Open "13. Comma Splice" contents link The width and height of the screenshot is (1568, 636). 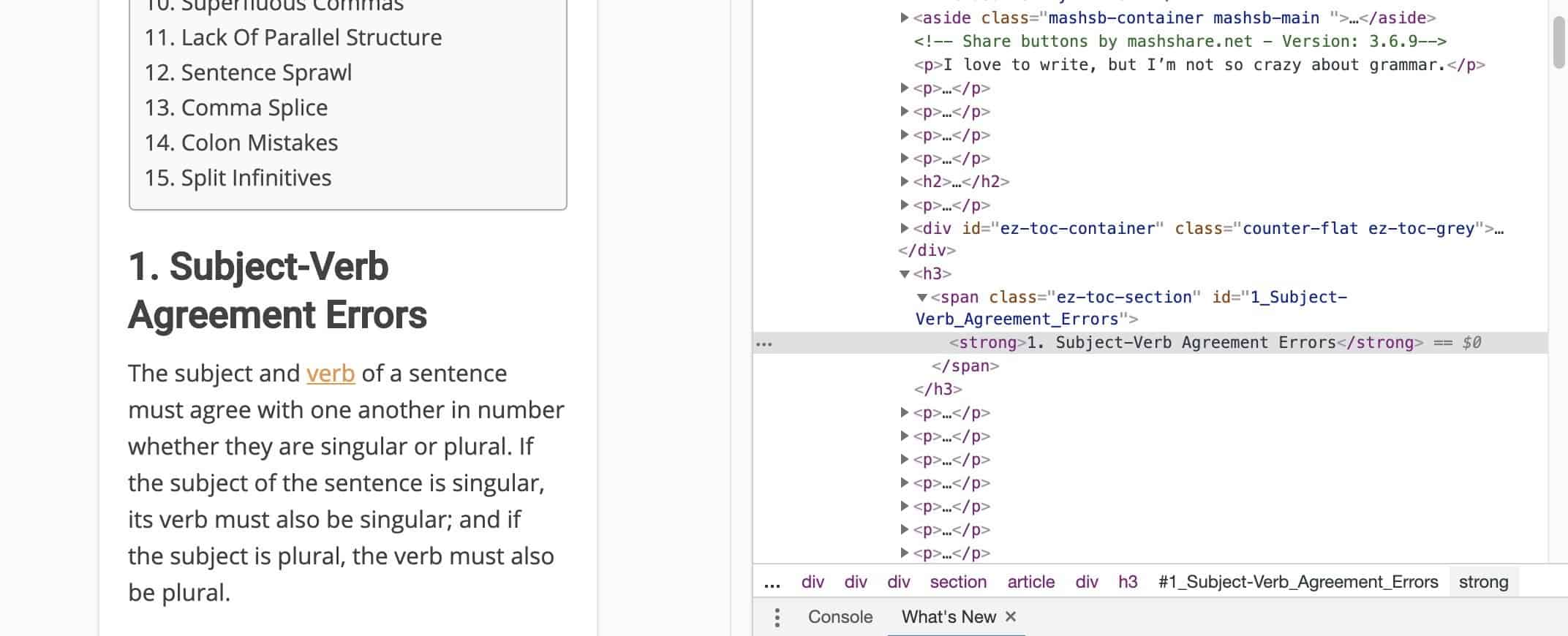coord(236,108)
